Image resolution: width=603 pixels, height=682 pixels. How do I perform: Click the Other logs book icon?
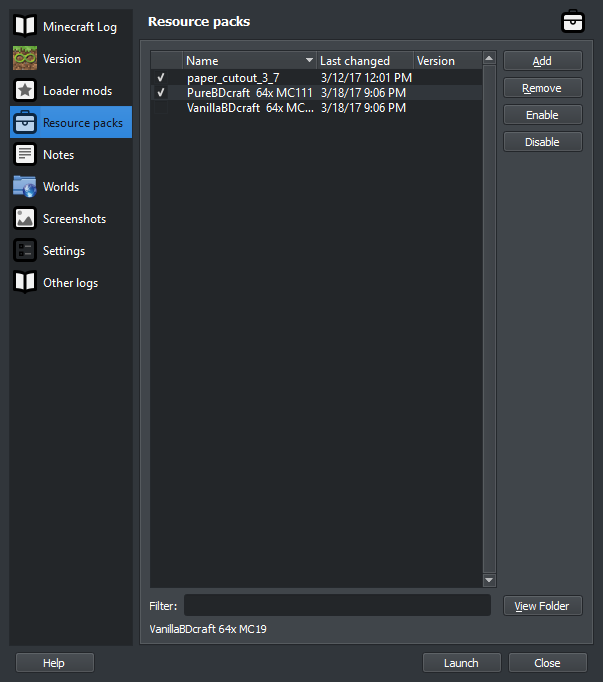tap(25, 282)
